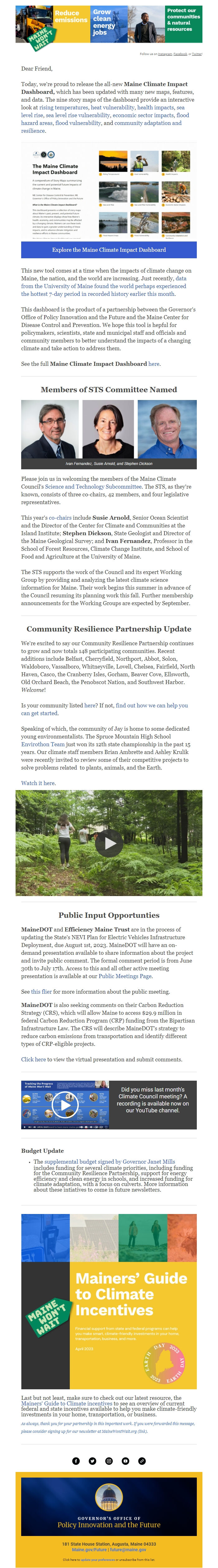
Task: Open the rising temperatures link
Action: click(x=64, y=107)
